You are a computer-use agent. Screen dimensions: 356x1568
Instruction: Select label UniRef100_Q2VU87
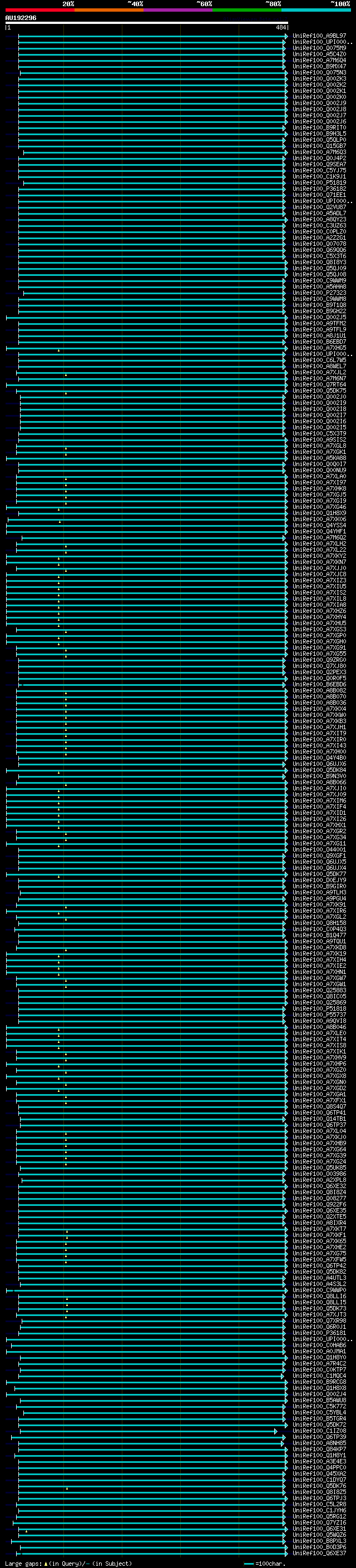[x=319, y=207]
